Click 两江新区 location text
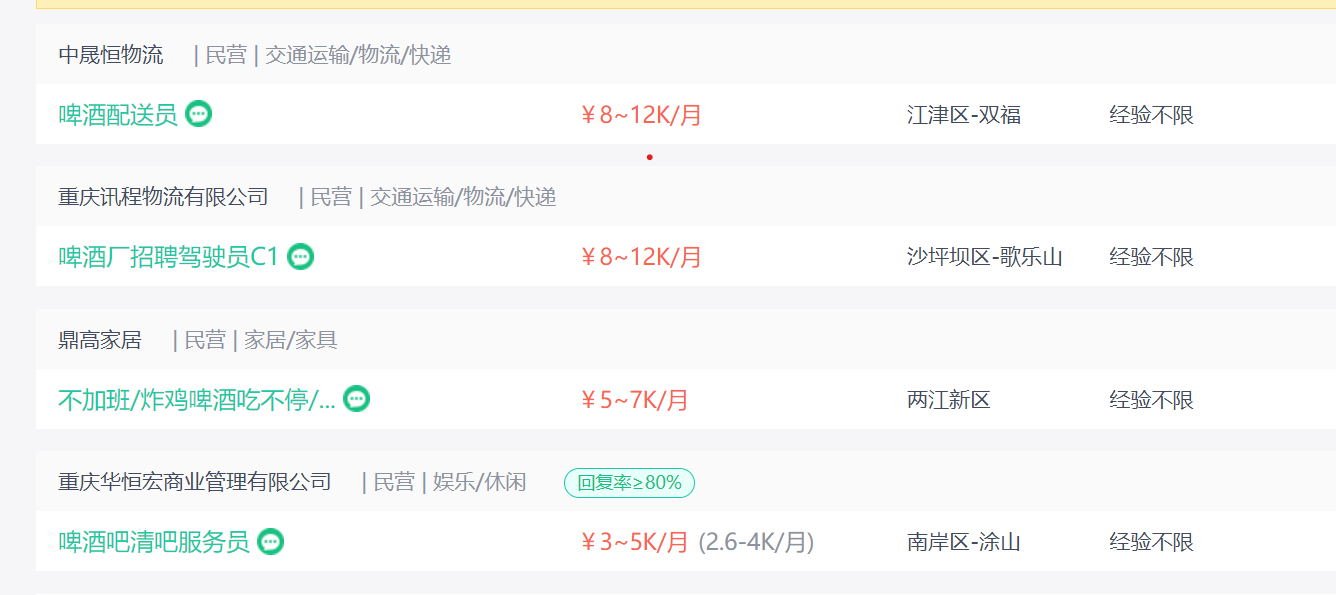Image resolution: width=1336 pixels, height=595 pixels. coord(948,400)
